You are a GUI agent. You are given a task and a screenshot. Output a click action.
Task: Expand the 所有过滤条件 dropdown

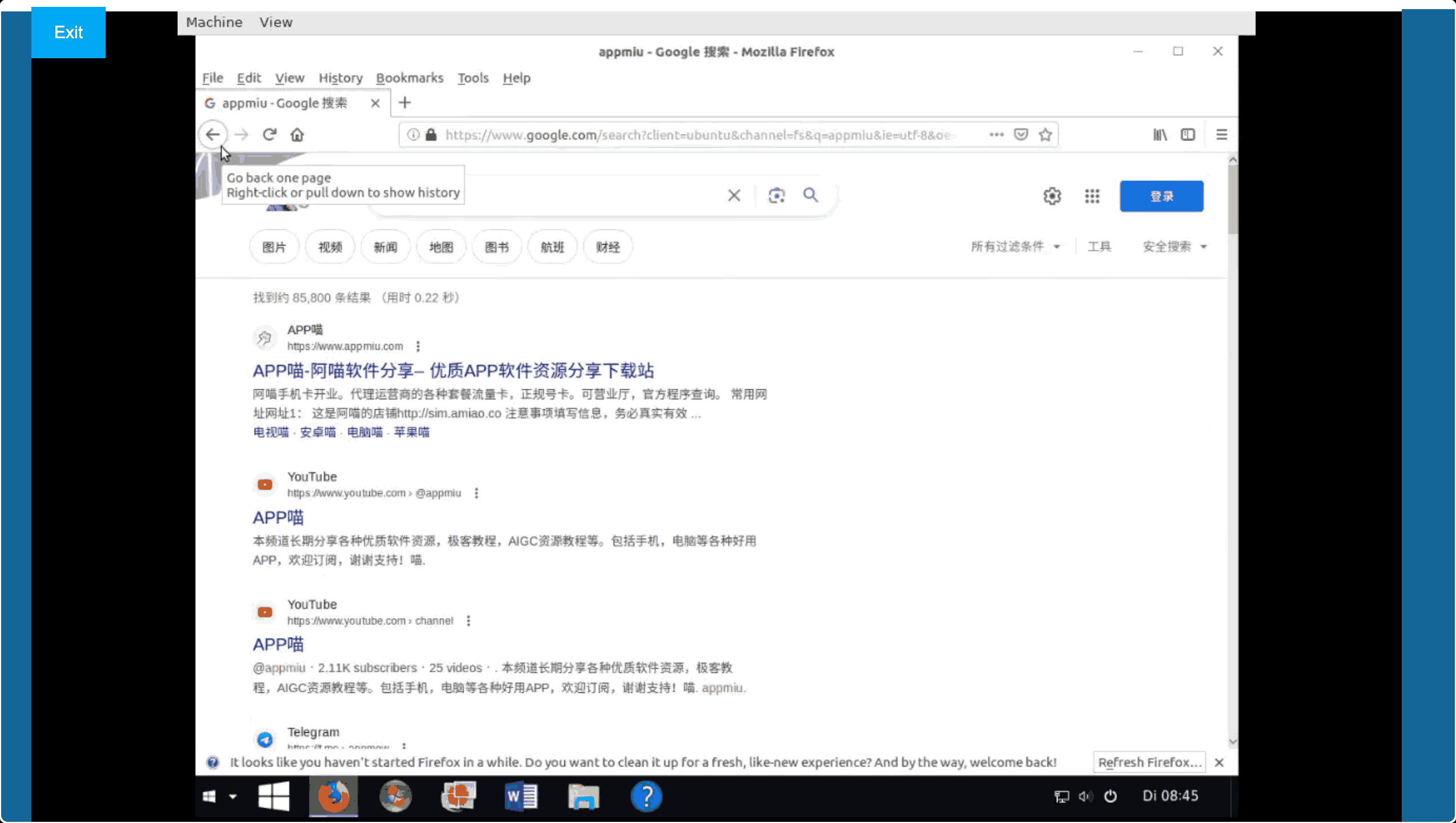click(x=1015, y=247)
